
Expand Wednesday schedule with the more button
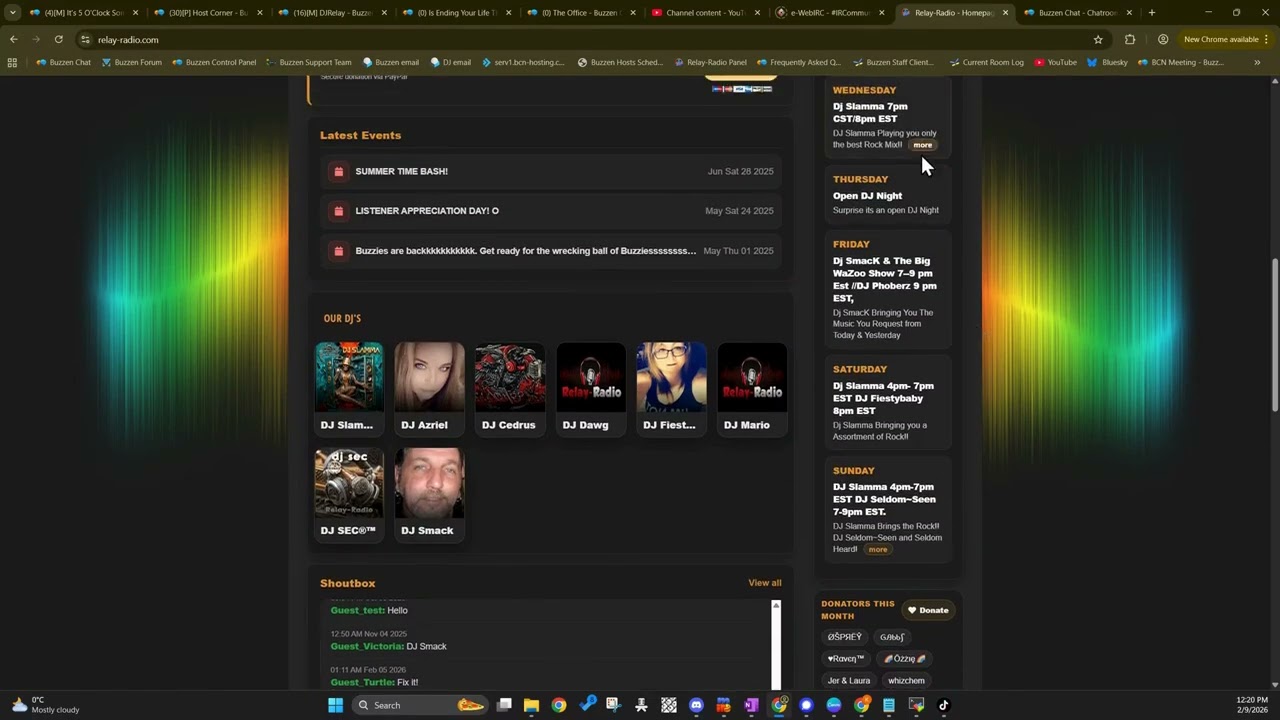922,145
